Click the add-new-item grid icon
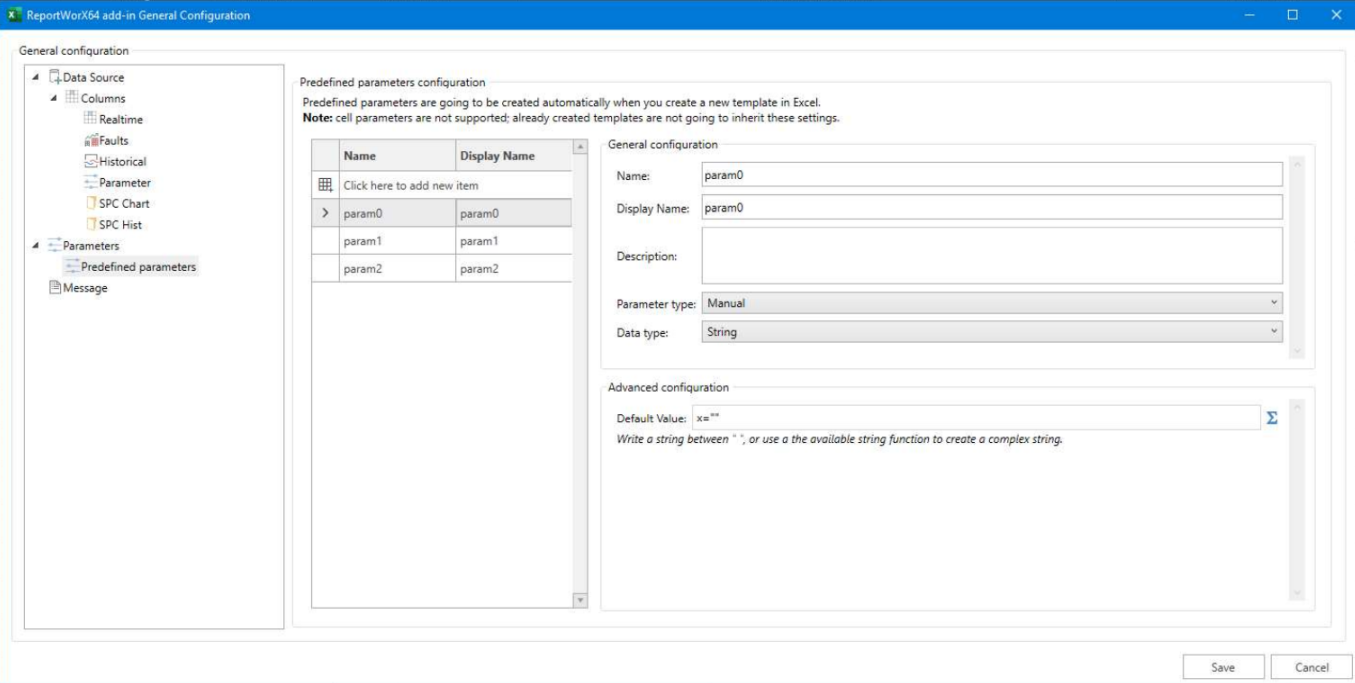 point(323,184)
